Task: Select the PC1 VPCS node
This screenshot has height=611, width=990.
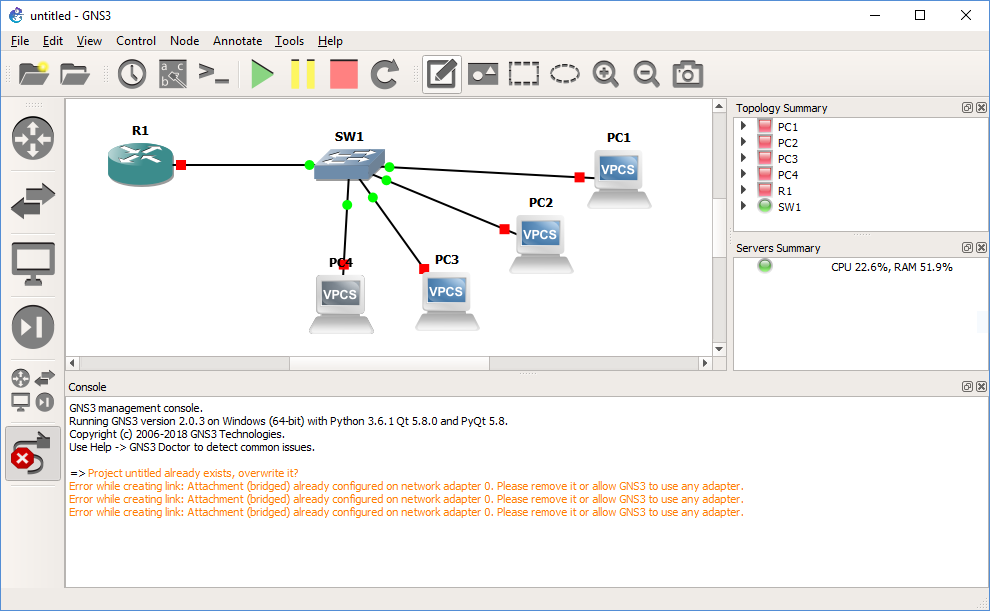Action: [x=619, y=179]
